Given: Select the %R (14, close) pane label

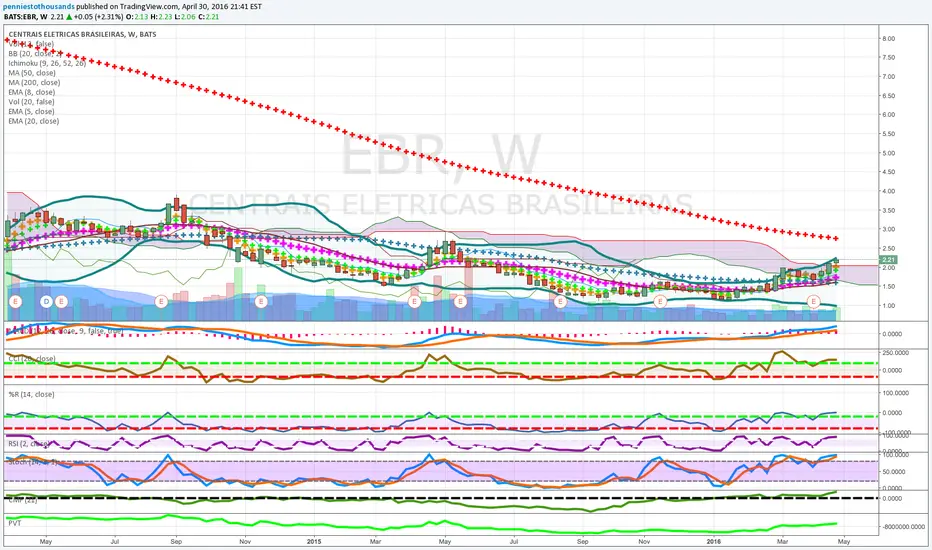Looking at the screenshot, I should 31,394.
